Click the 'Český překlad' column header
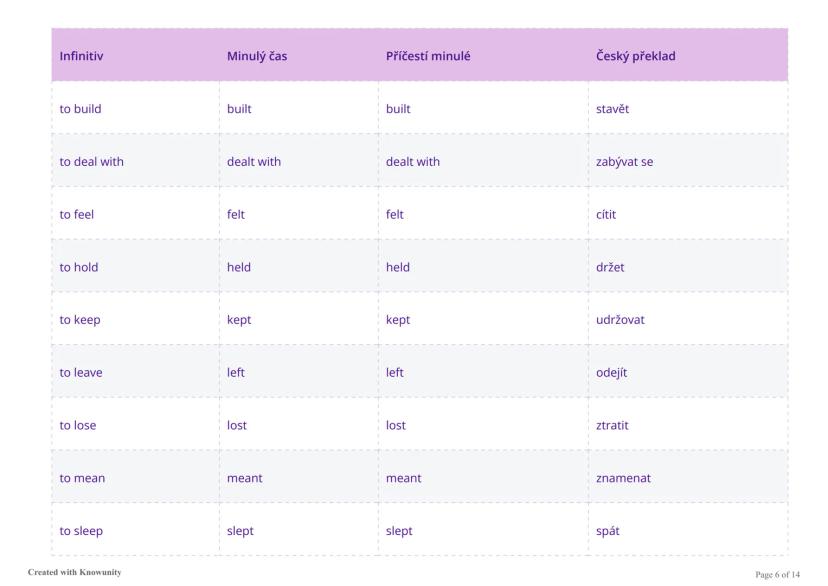Viewport: 828px width, 586px height. [x=635, y=56]
